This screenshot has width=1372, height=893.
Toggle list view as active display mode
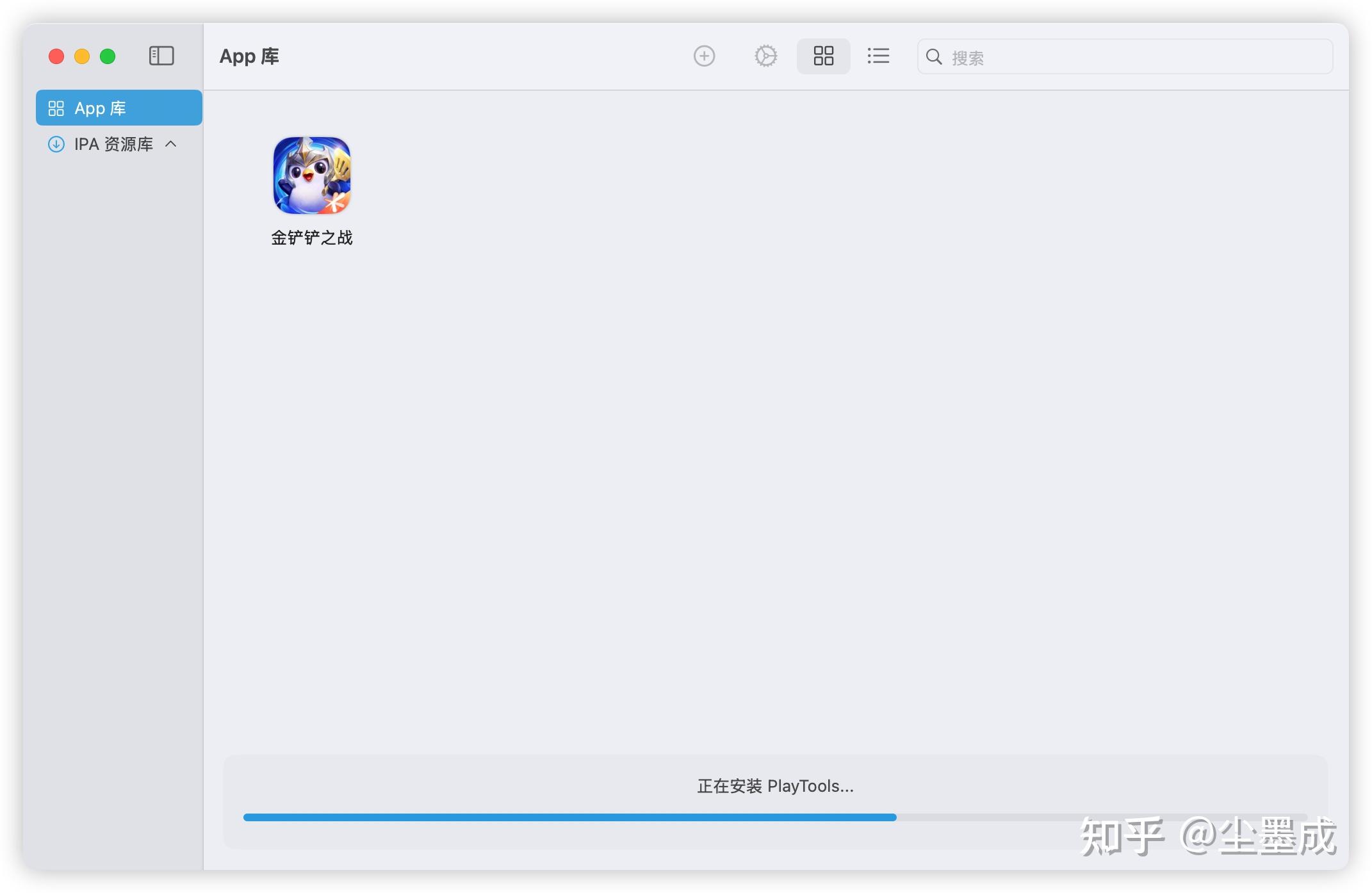pos(878,56)
